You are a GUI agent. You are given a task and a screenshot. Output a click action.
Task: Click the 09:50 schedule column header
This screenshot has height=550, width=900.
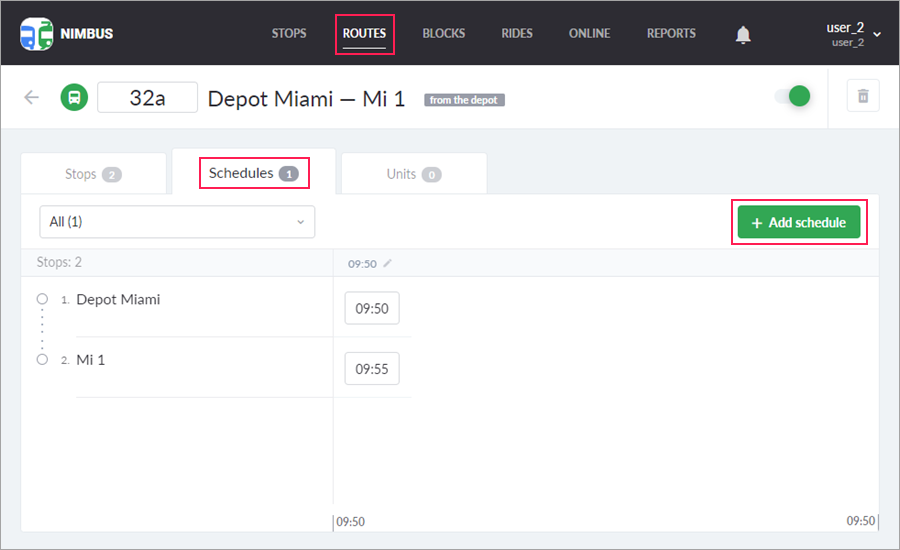click(x=362, y=264)
